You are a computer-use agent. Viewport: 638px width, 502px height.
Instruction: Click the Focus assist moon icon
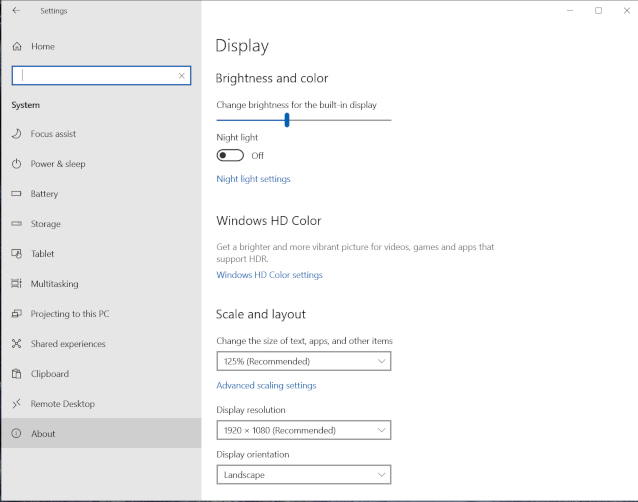pyautogui.click(x=17, y=134)
